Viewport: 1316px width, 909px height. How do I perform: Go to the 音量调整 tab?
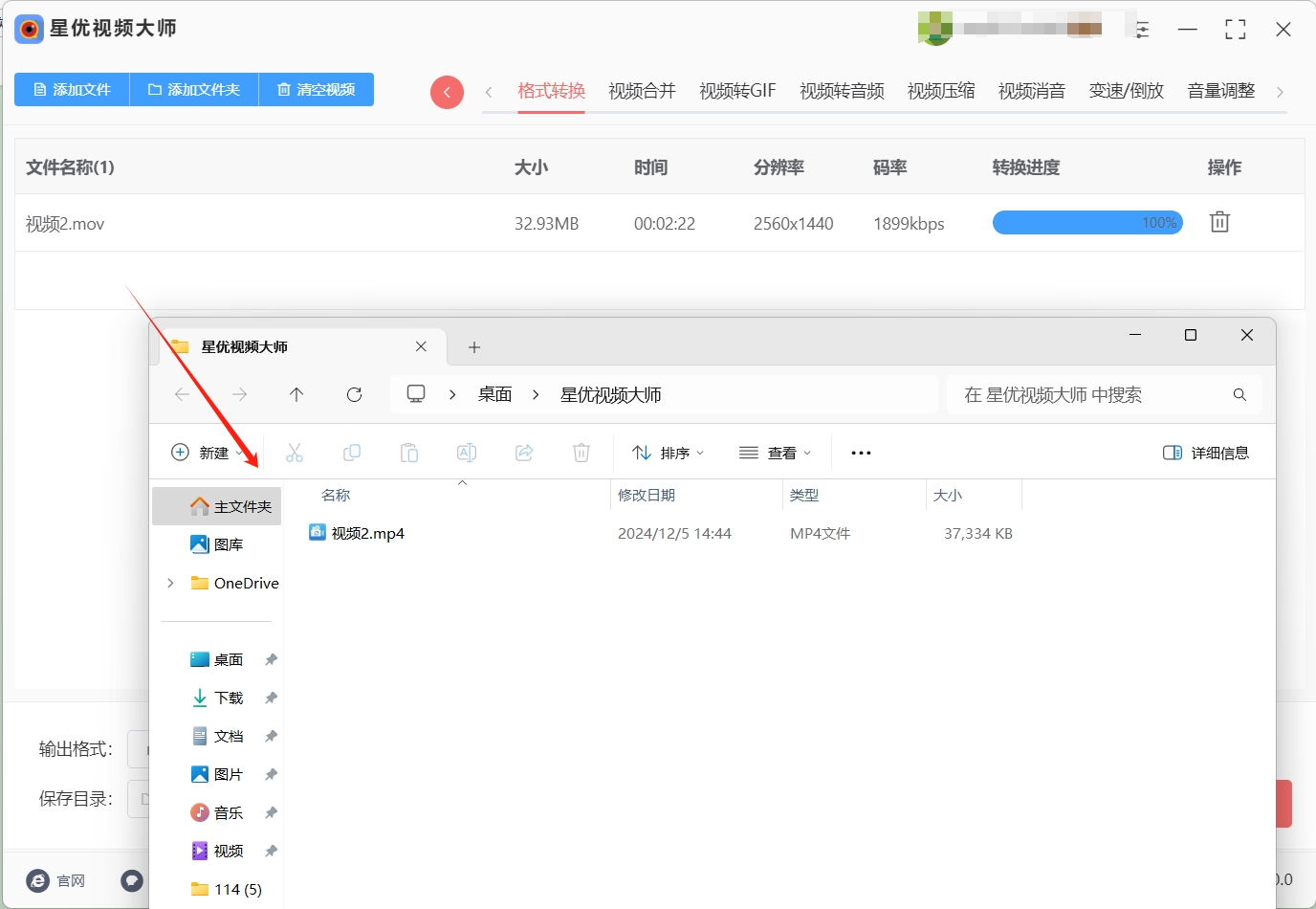(x=1221, y=91)
